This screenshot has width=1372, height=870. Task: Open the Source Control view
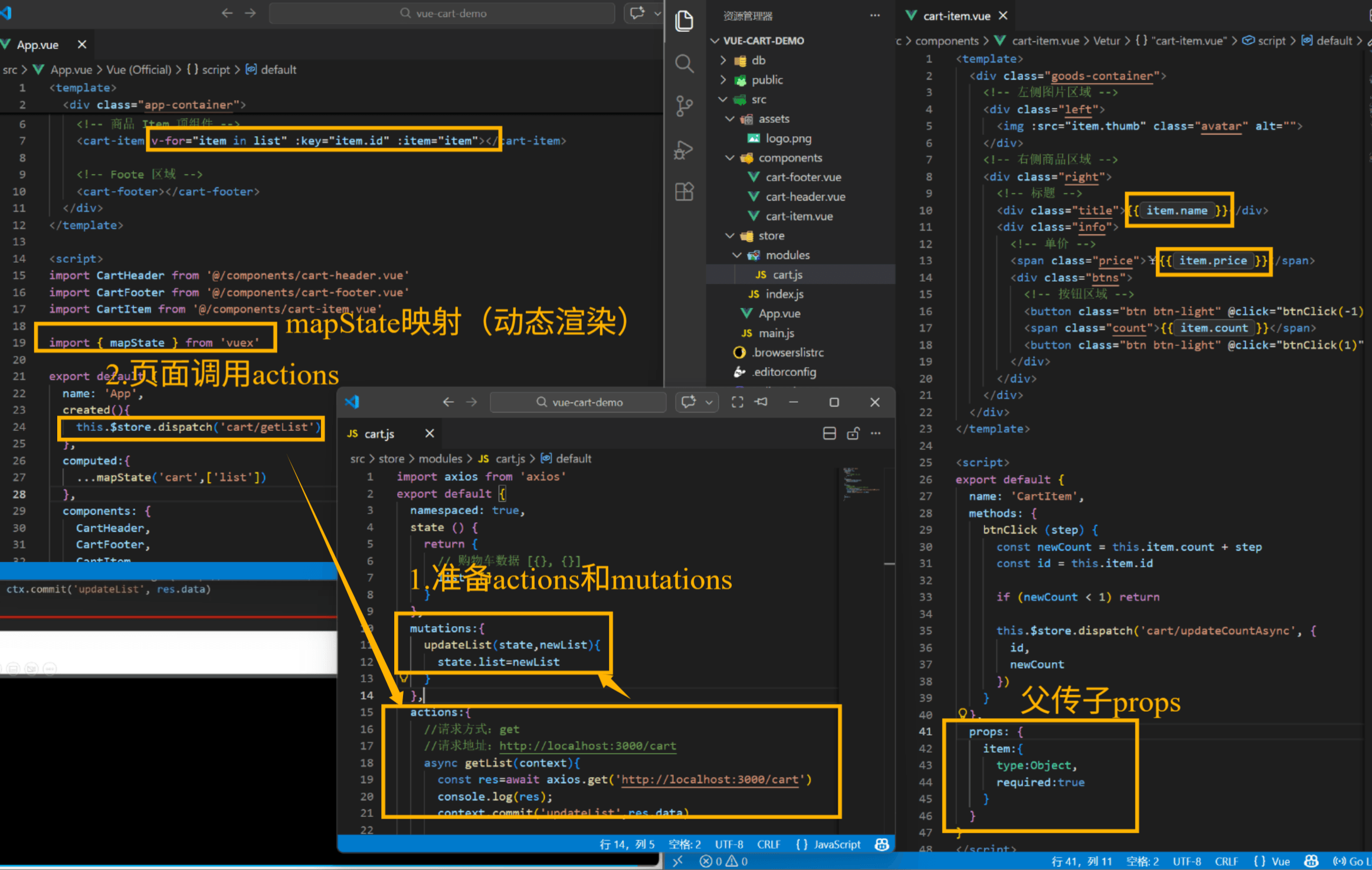[x=684, y=106]
